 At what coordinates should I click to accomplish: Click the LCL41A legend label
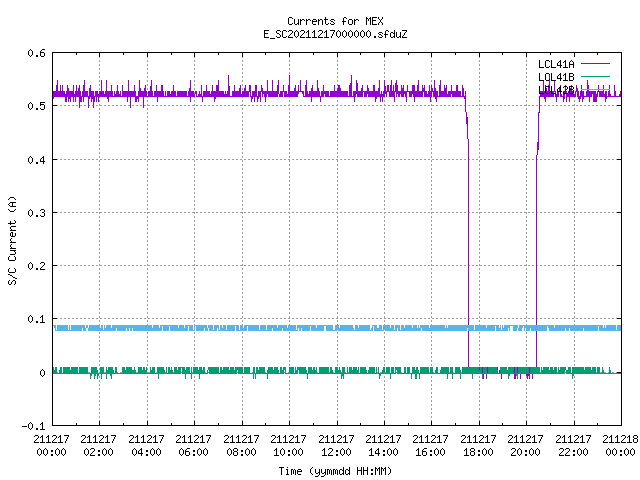(556, 64)
